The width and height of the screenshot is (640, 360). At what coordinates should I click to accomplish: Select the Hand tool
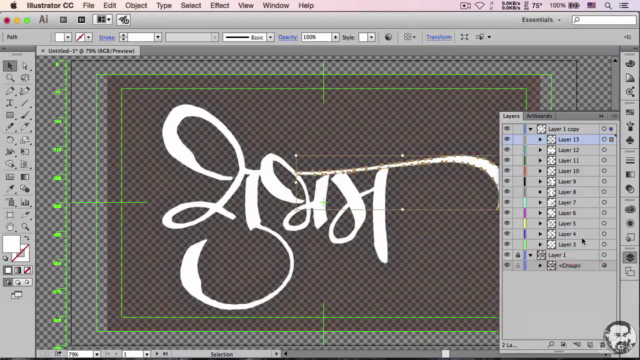click(10, 227)
